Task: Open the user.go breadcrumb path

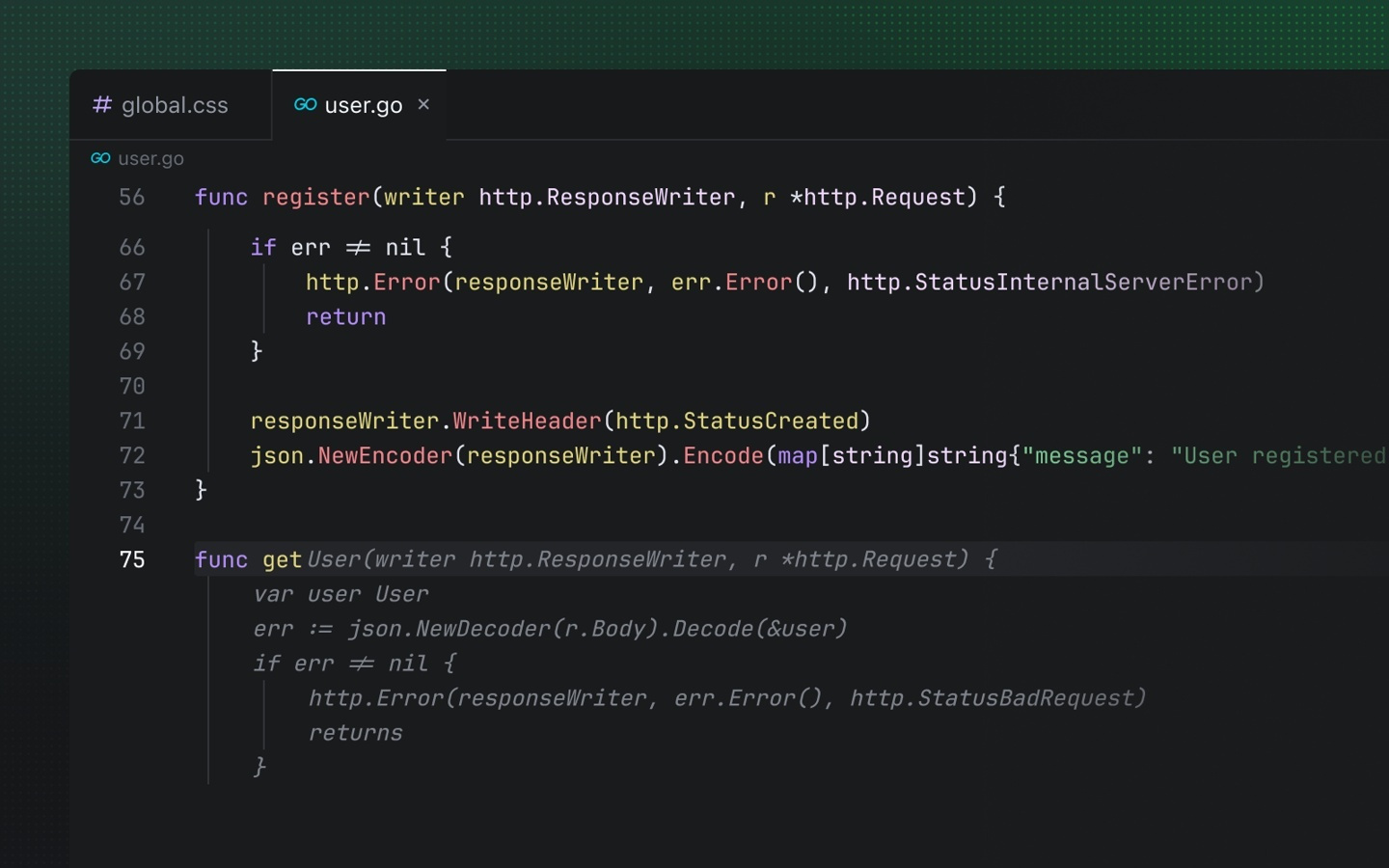Action: tap(150, 158)
